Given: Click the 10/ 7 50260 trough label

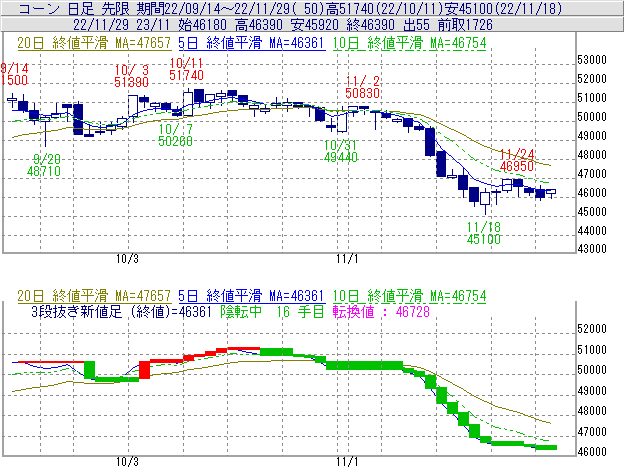Looking at the screenshot, I should coord(176,135).
